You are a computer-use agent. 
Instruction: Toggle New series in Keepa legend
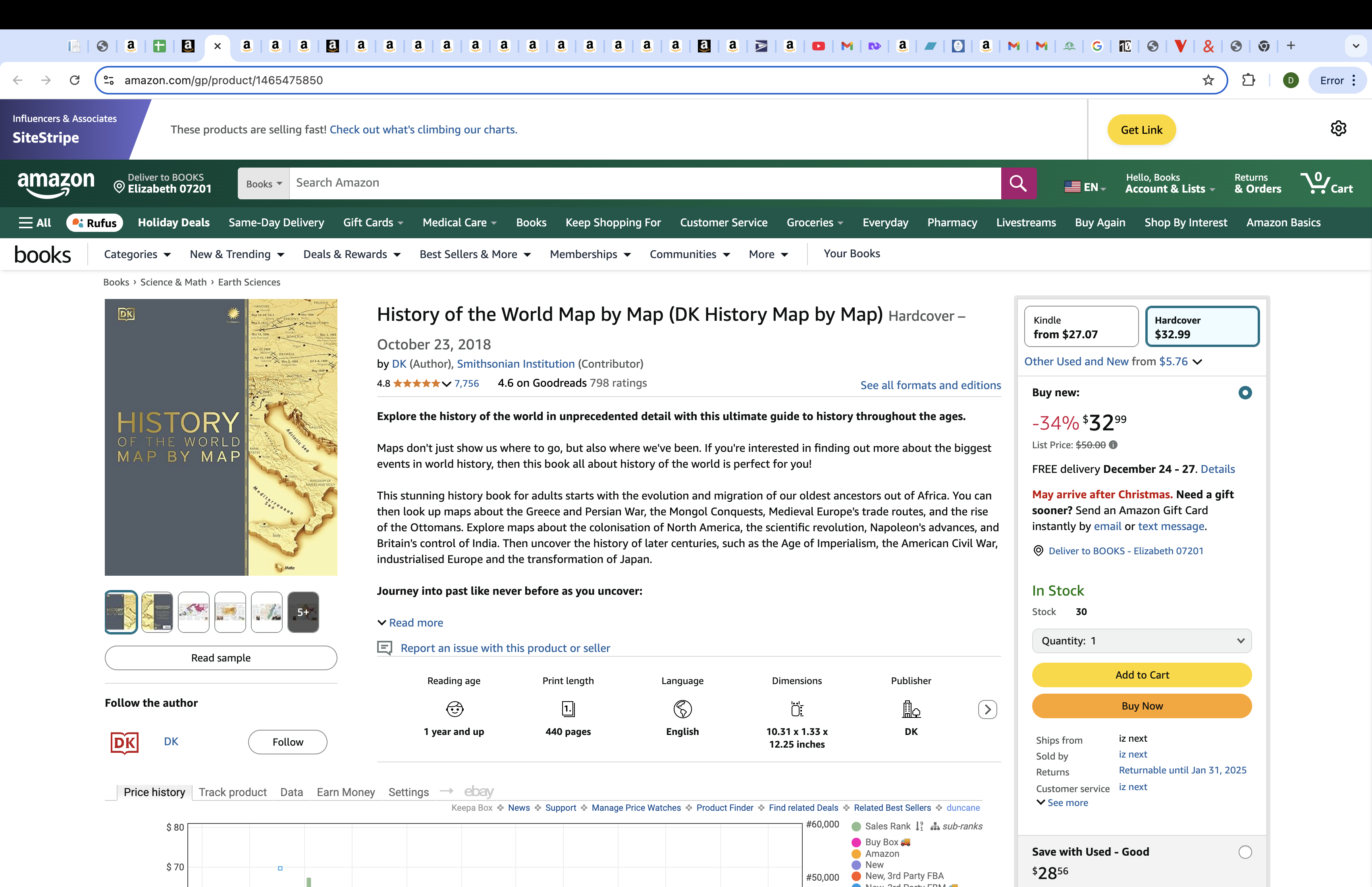point(868,864)
